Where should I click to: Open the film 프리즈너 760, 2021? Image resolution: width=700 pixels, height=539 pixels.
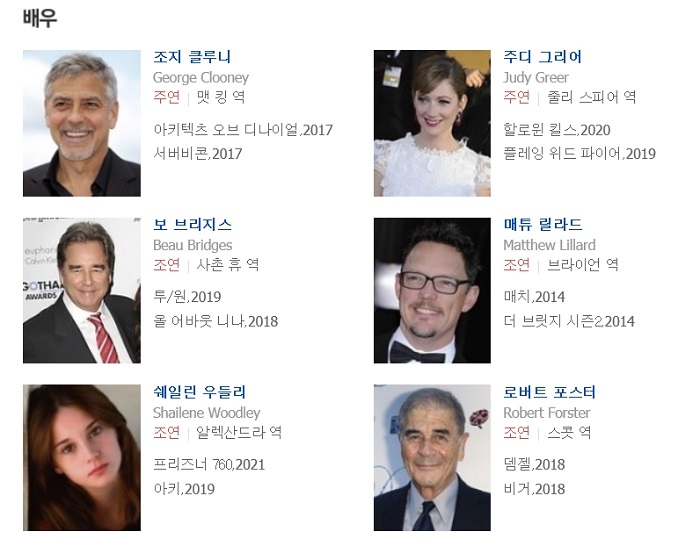(209, 465)
